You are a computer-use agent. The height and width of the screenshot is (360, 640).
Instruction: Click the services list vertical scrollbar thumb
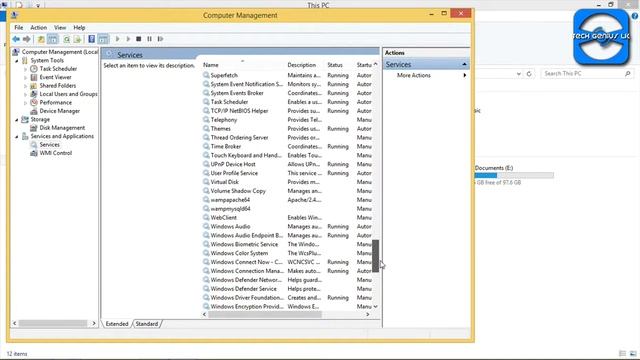[x=376, y=256]
